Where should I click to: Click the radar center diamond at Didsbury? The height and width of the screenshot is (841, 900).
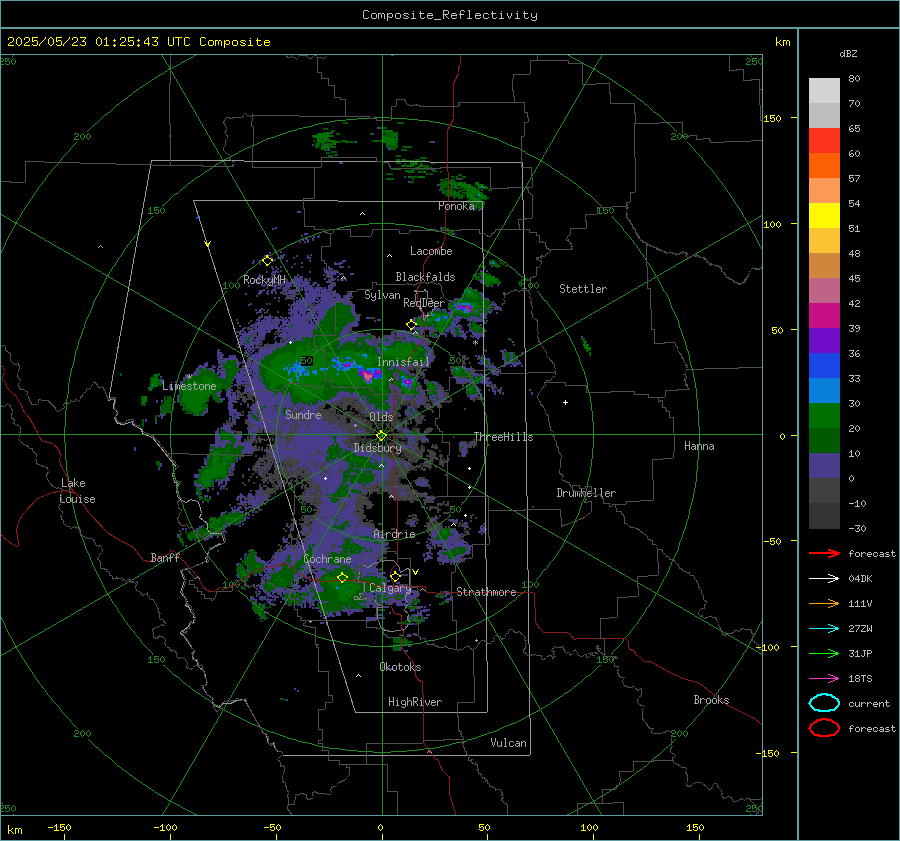(x=381, y=436)
